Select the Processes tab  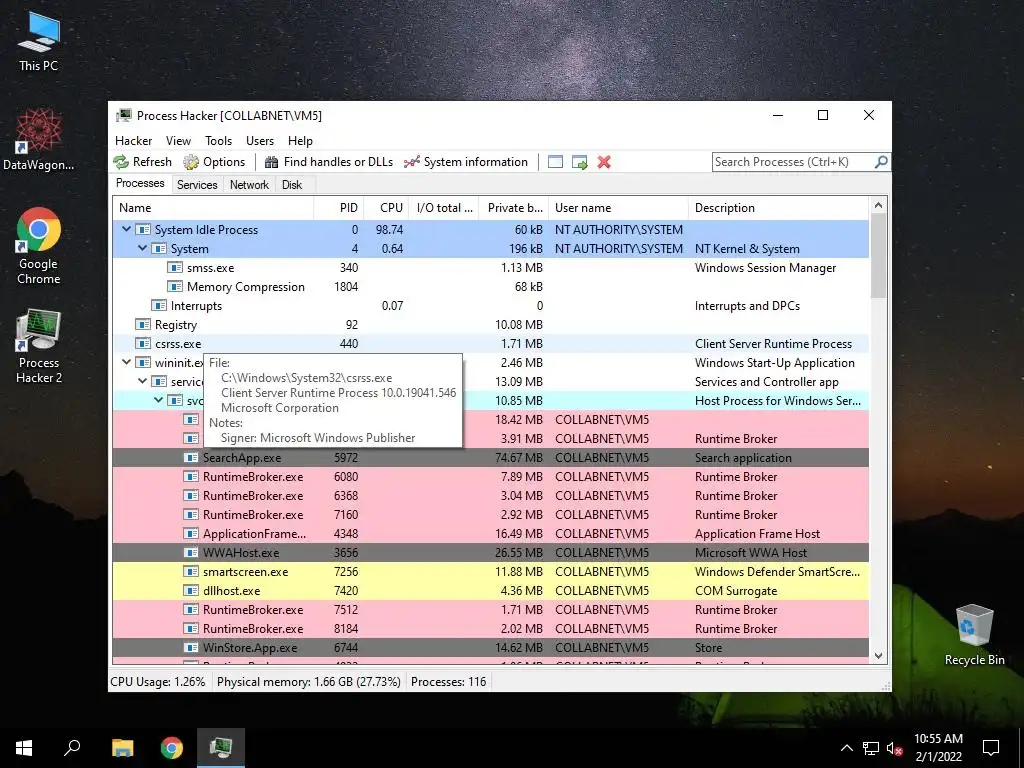[x=140, y=183]
